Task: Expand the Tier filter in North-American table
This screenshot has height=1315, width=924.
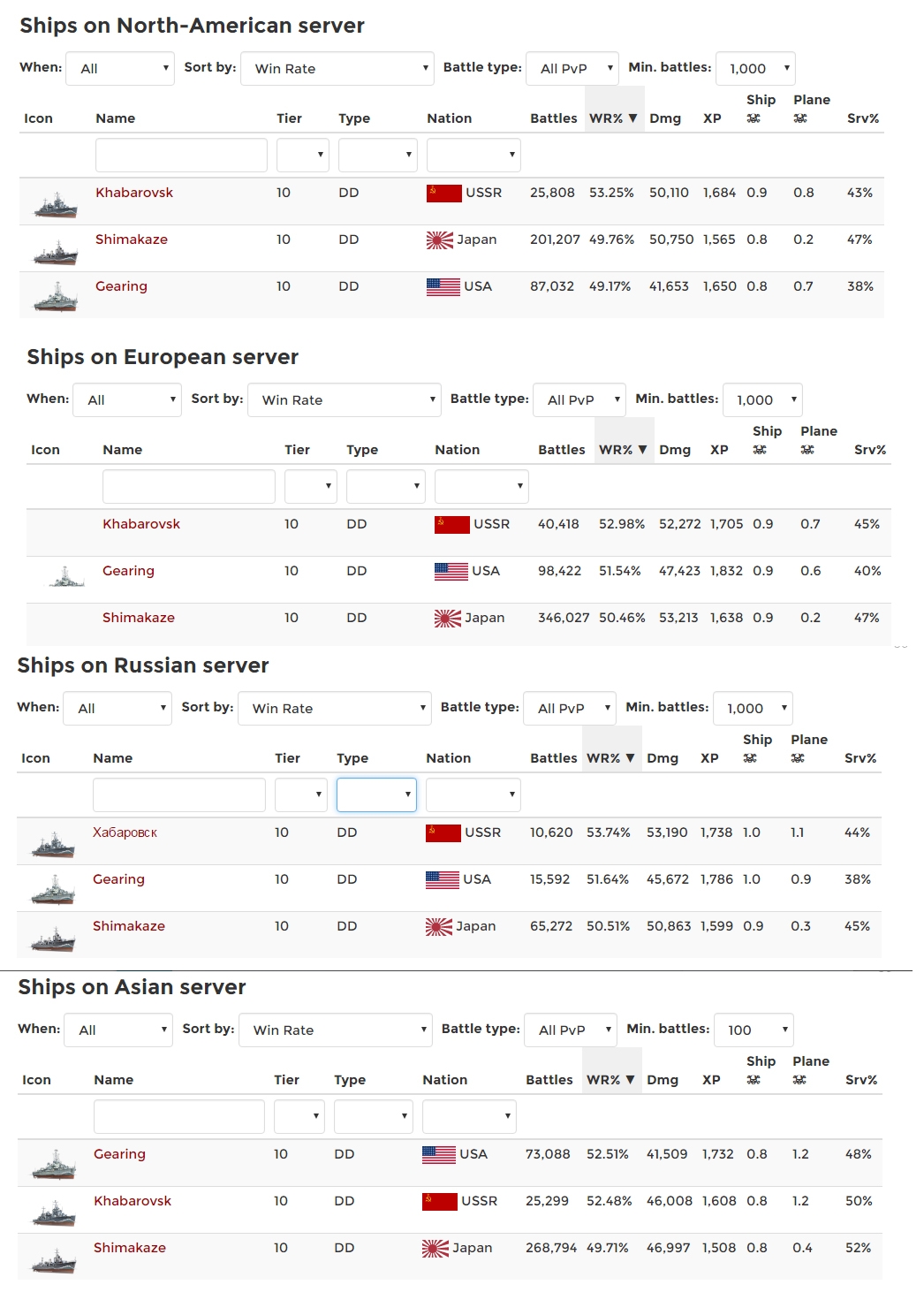Action: coord(302,155)
